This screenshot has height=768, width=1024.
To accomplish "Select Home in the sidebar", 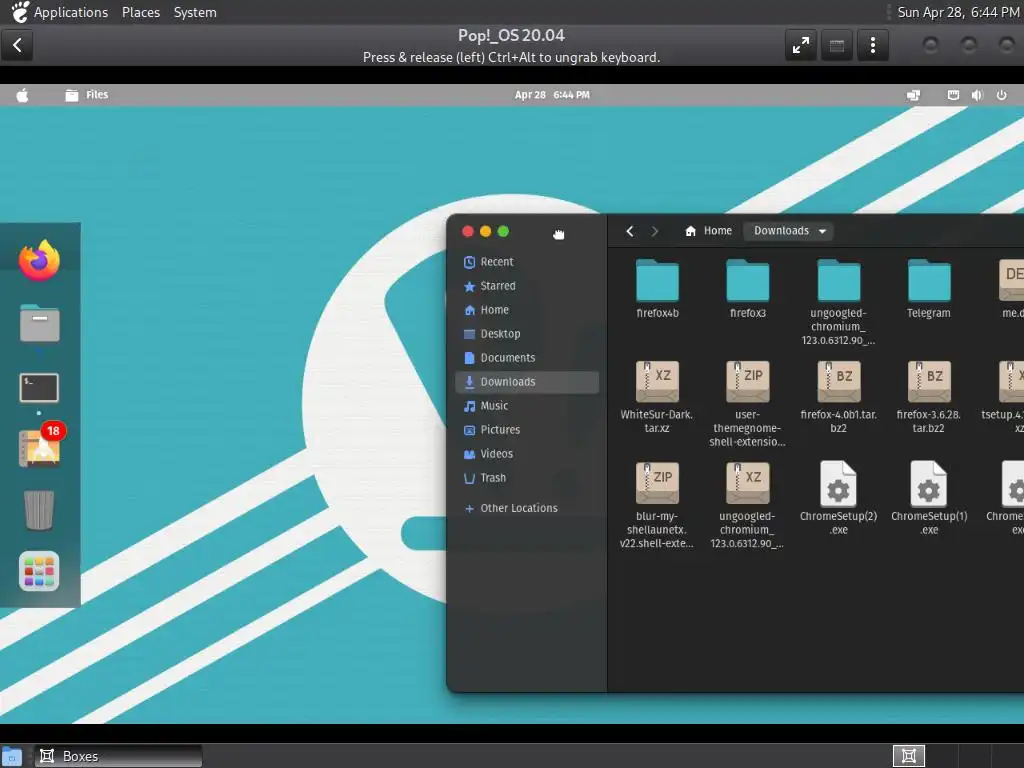I will coord(526,310).
